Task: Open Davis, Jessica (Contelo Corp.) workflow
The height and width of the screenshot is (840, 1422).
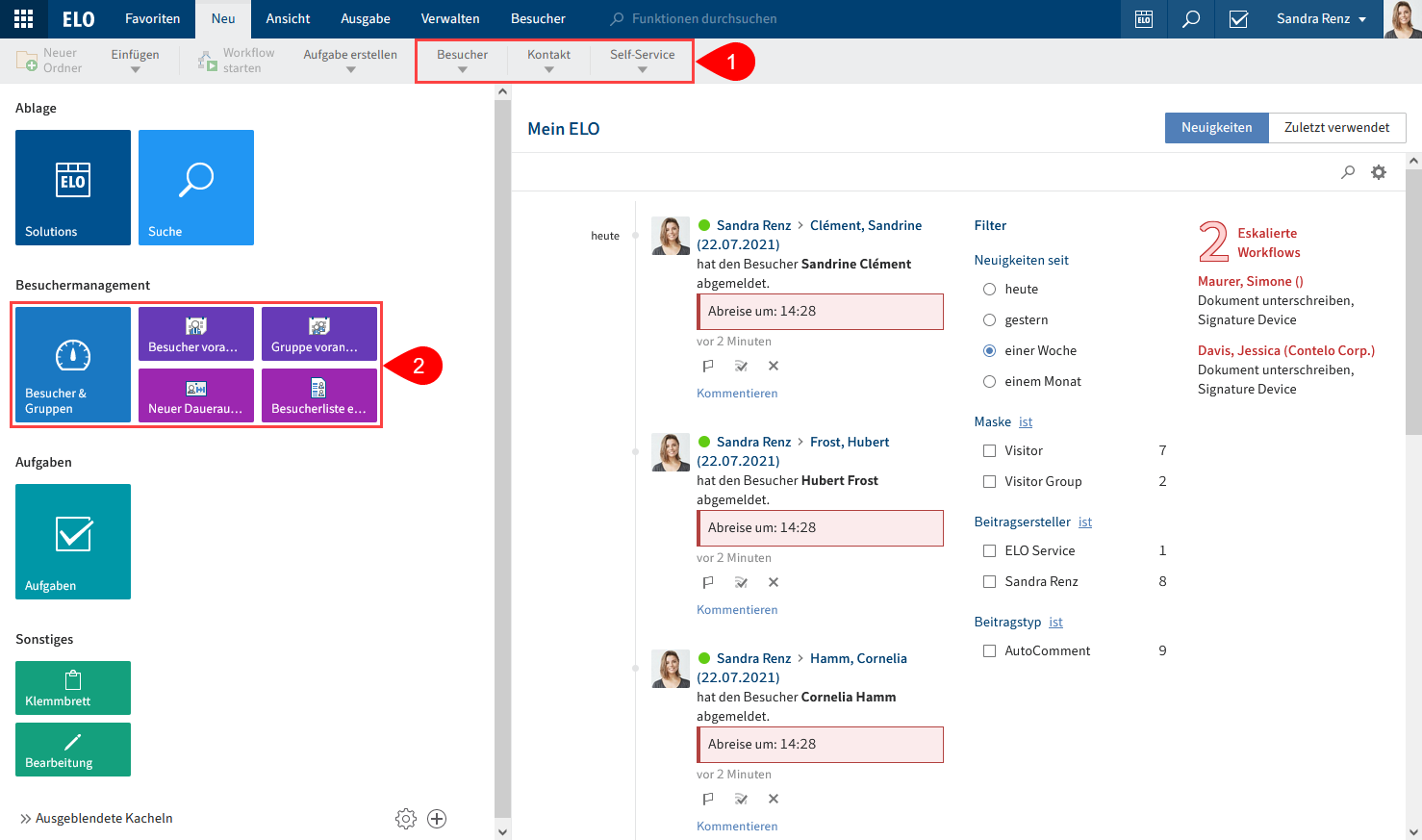Action: point(1286,351)
